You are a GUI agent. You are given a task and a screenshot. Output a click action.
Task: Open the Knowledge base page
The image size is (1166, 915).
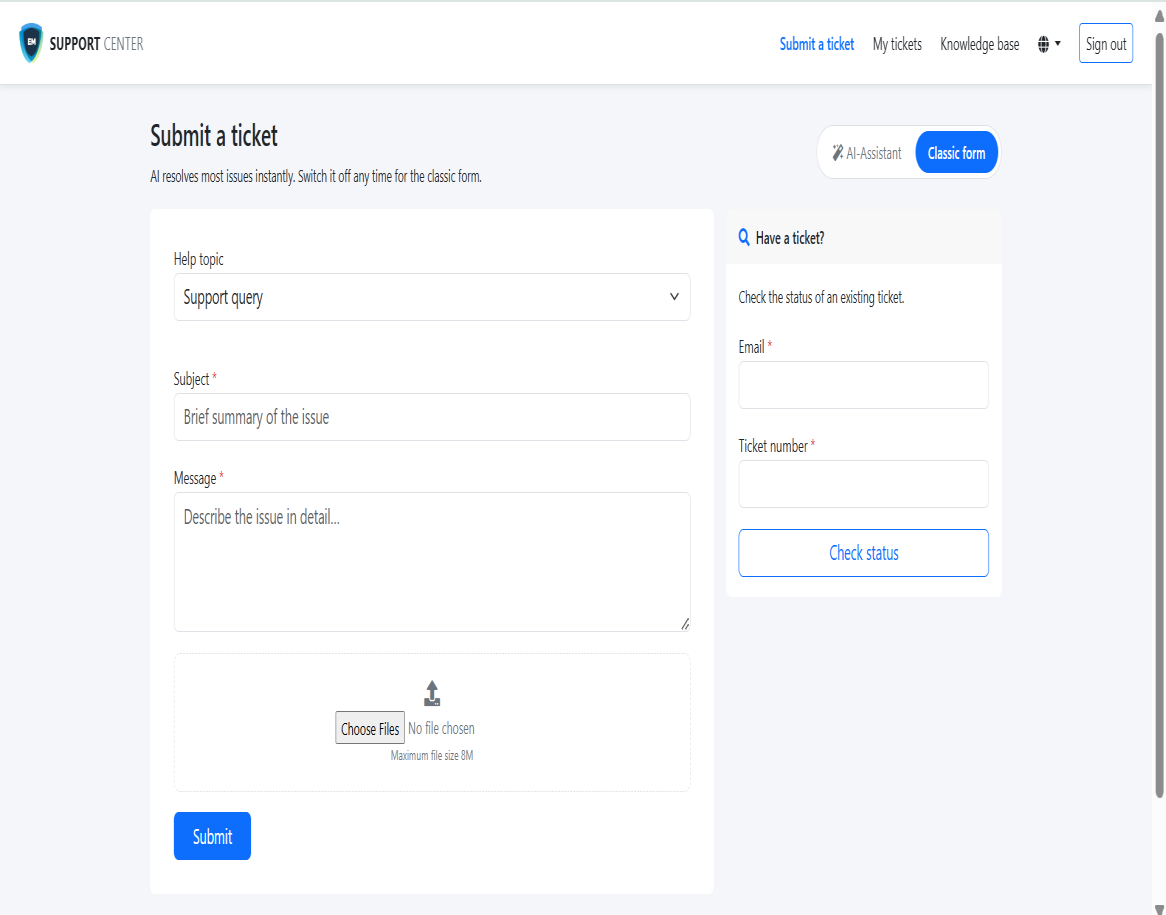[x=979, y=44]
